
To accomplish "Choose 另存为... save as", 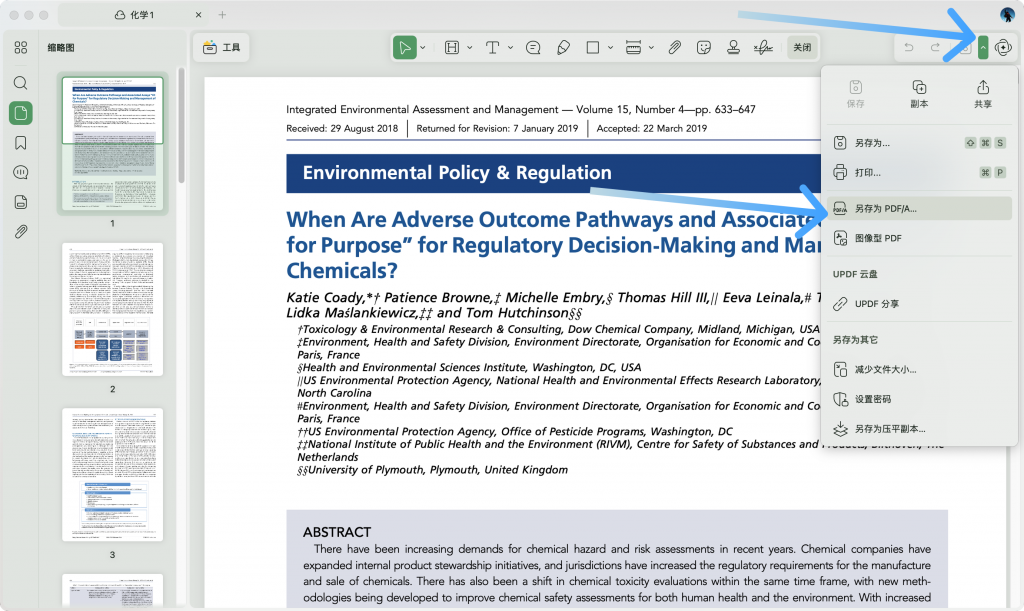I will 919,143.
